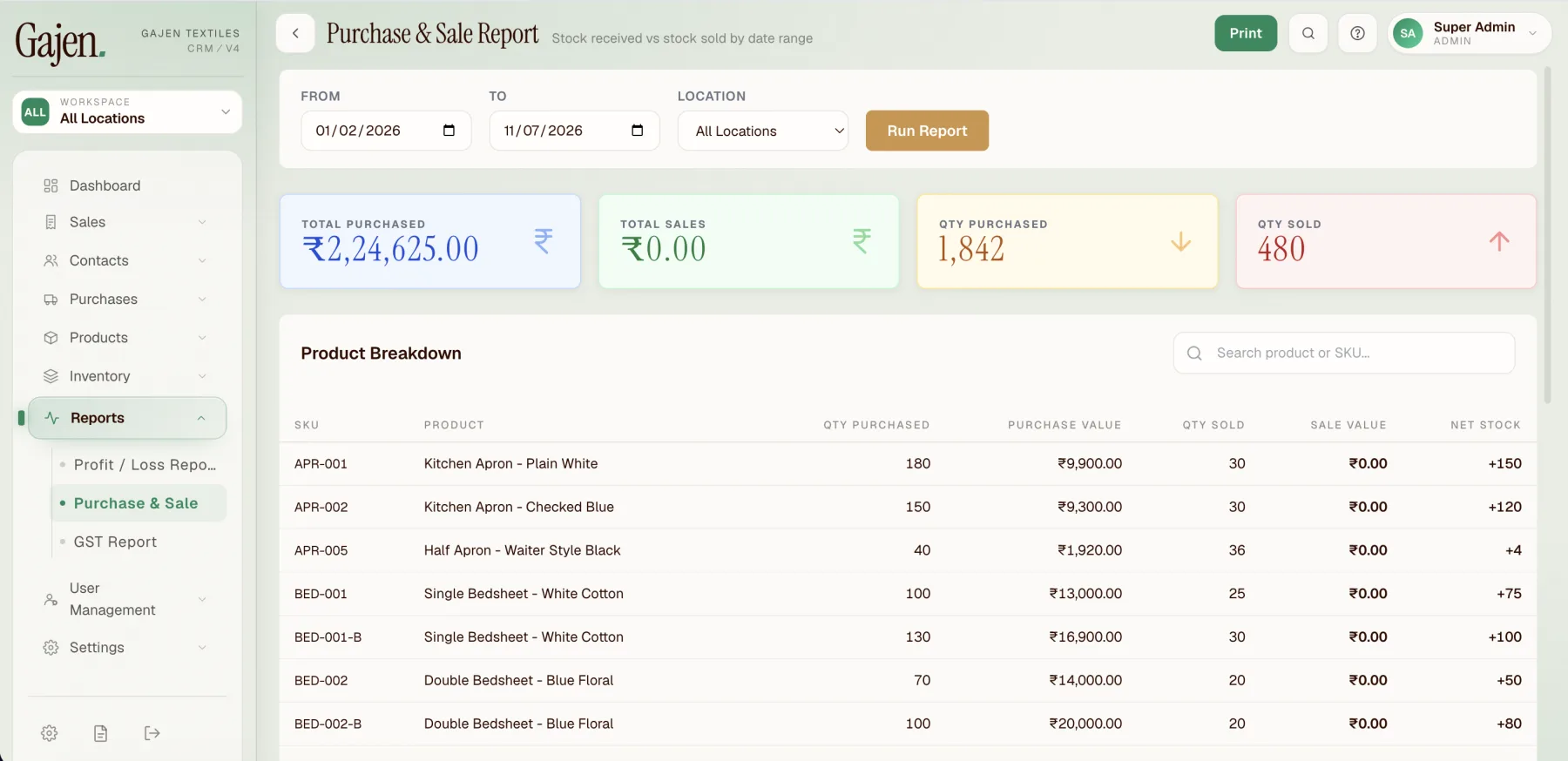The image size is (1568, 761).
Task: Click the Purchases truck icon
Action: click(x=51, y=299)
